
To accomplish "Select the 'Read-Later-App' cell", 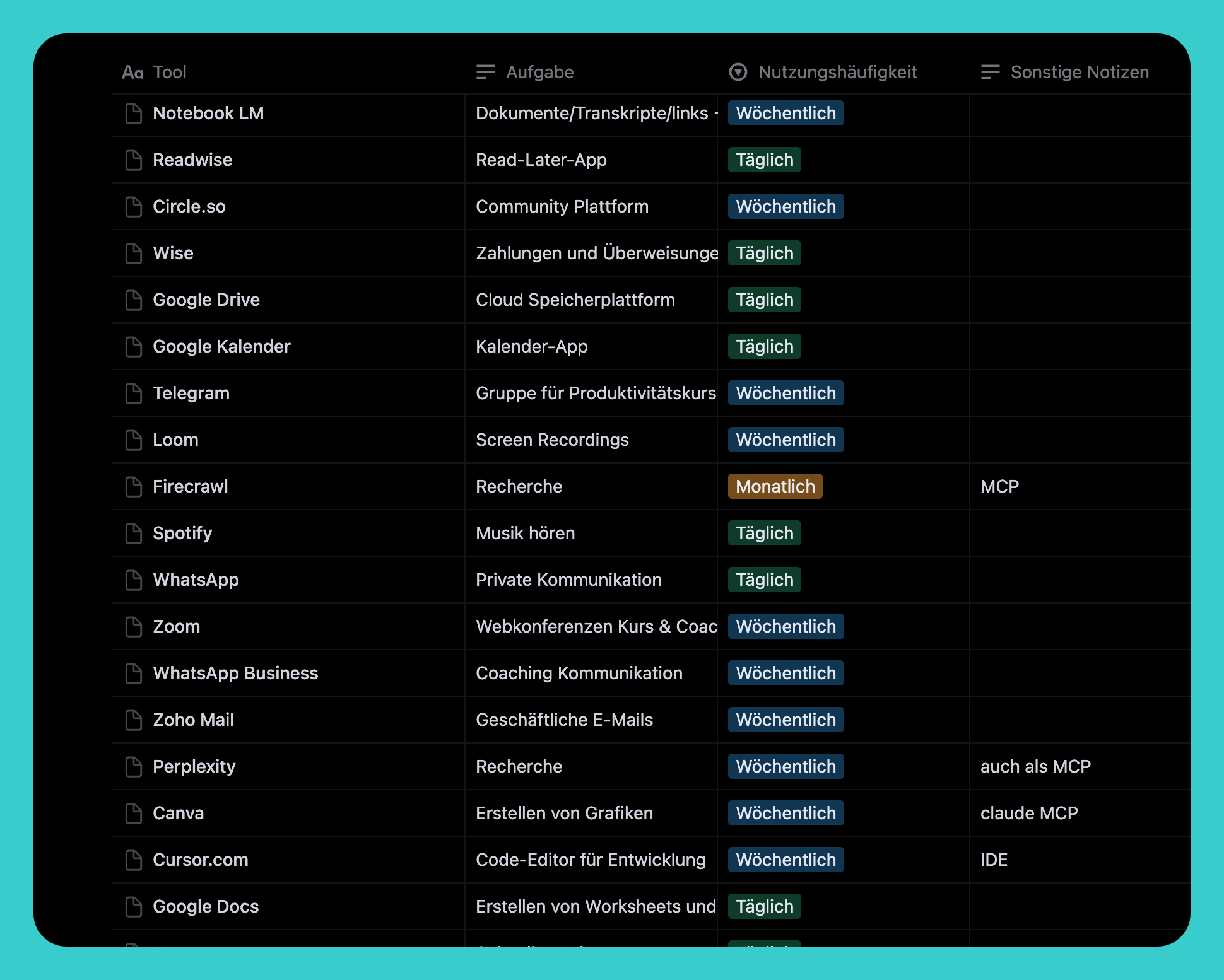I will point(591,160).
